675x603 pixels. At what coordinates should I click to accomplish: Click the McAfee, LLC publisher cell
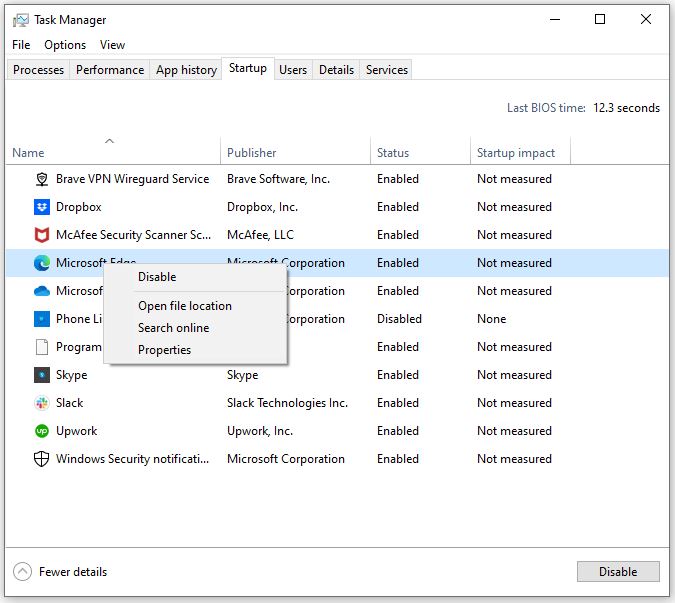click(260, 235)
